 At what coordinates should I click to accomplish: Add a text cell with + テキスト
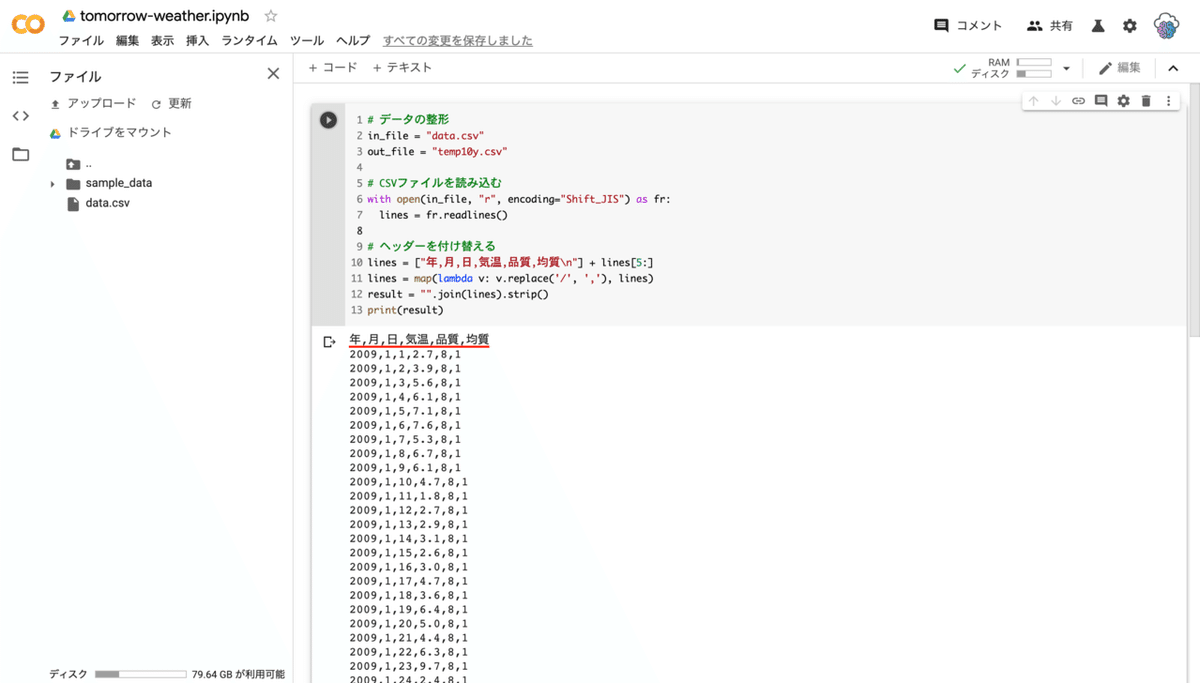pyautogui.click(x=402, y=68)
